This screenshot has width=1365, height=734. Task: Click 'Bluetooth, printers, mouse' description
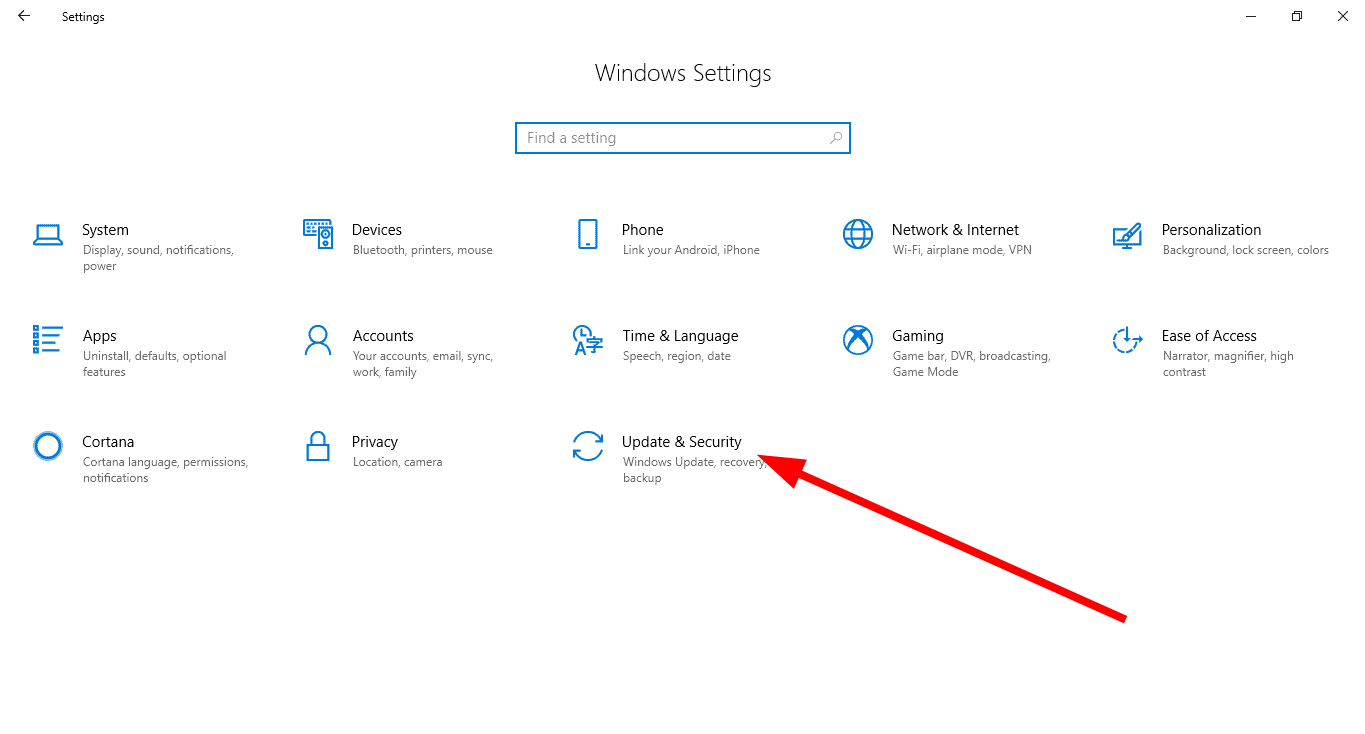tap(423, 250)
